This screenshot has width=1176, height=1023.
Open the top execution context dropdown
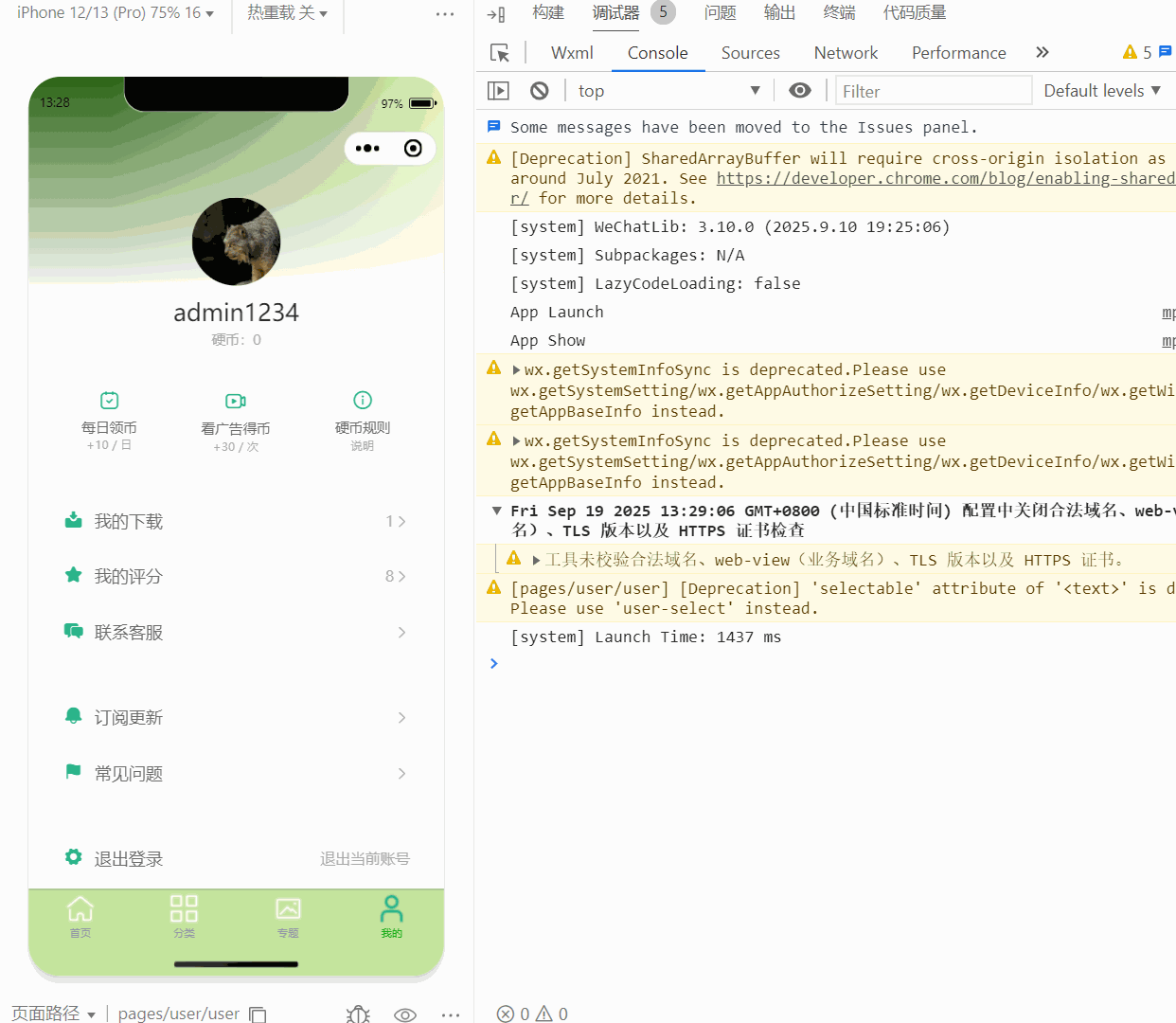pyautogui.click(x=668, y=91)
